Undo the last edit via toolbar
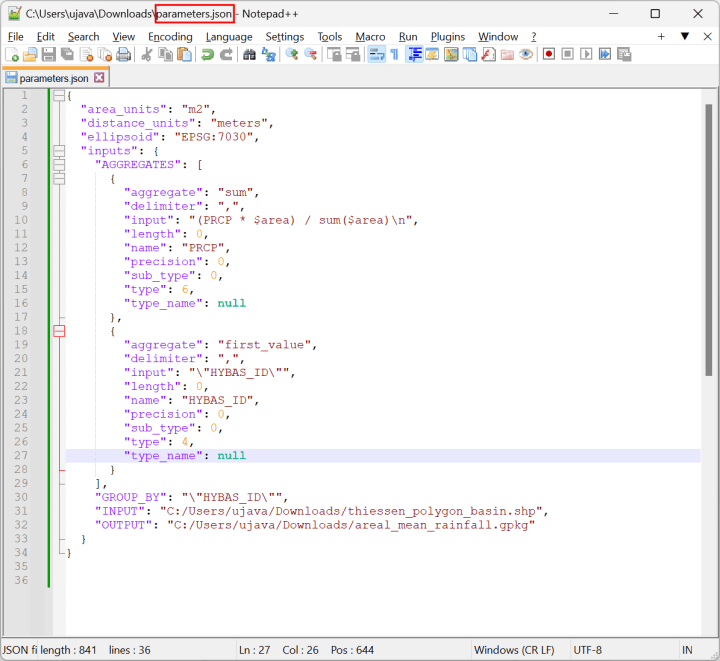The height and width of the screenshot is (661, 720). click(207, 54)
